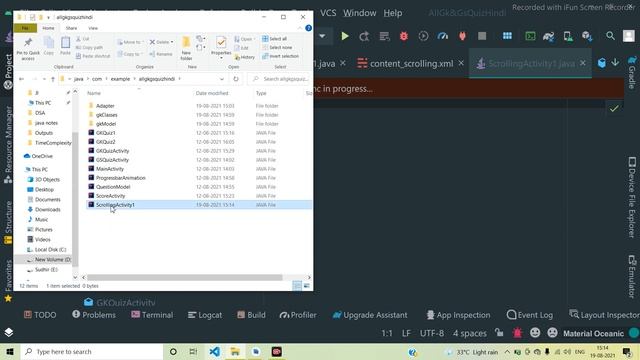The image size is (640, 360).
Task: Click LF line separator in status bar
Action: click(406, 333)
